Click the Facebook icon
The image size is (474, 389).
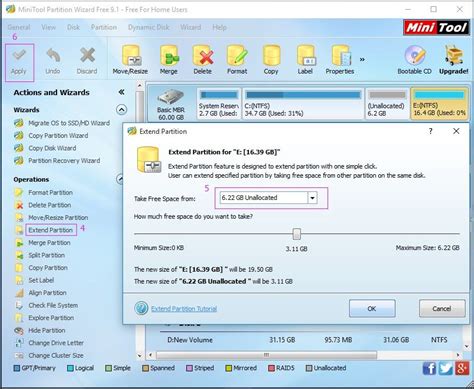tap(429, 369)
